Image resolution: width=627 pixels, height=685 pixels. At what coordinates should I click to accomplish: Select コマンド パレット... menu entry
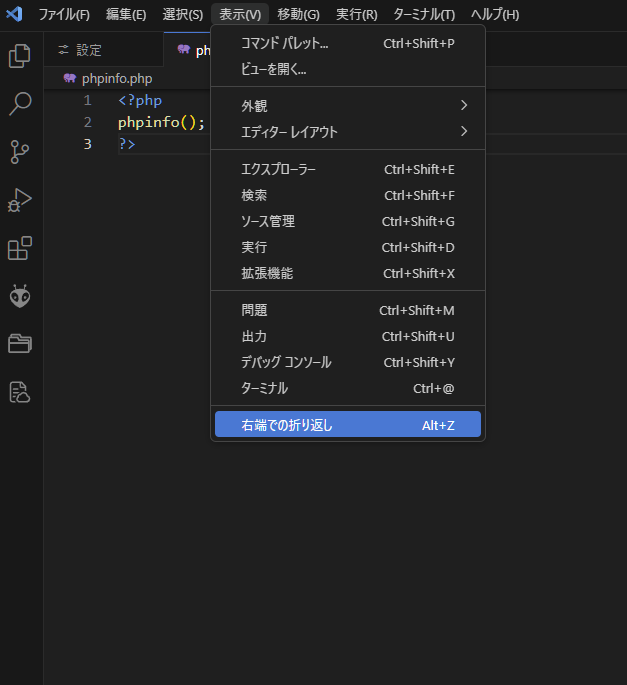(348, 43)
